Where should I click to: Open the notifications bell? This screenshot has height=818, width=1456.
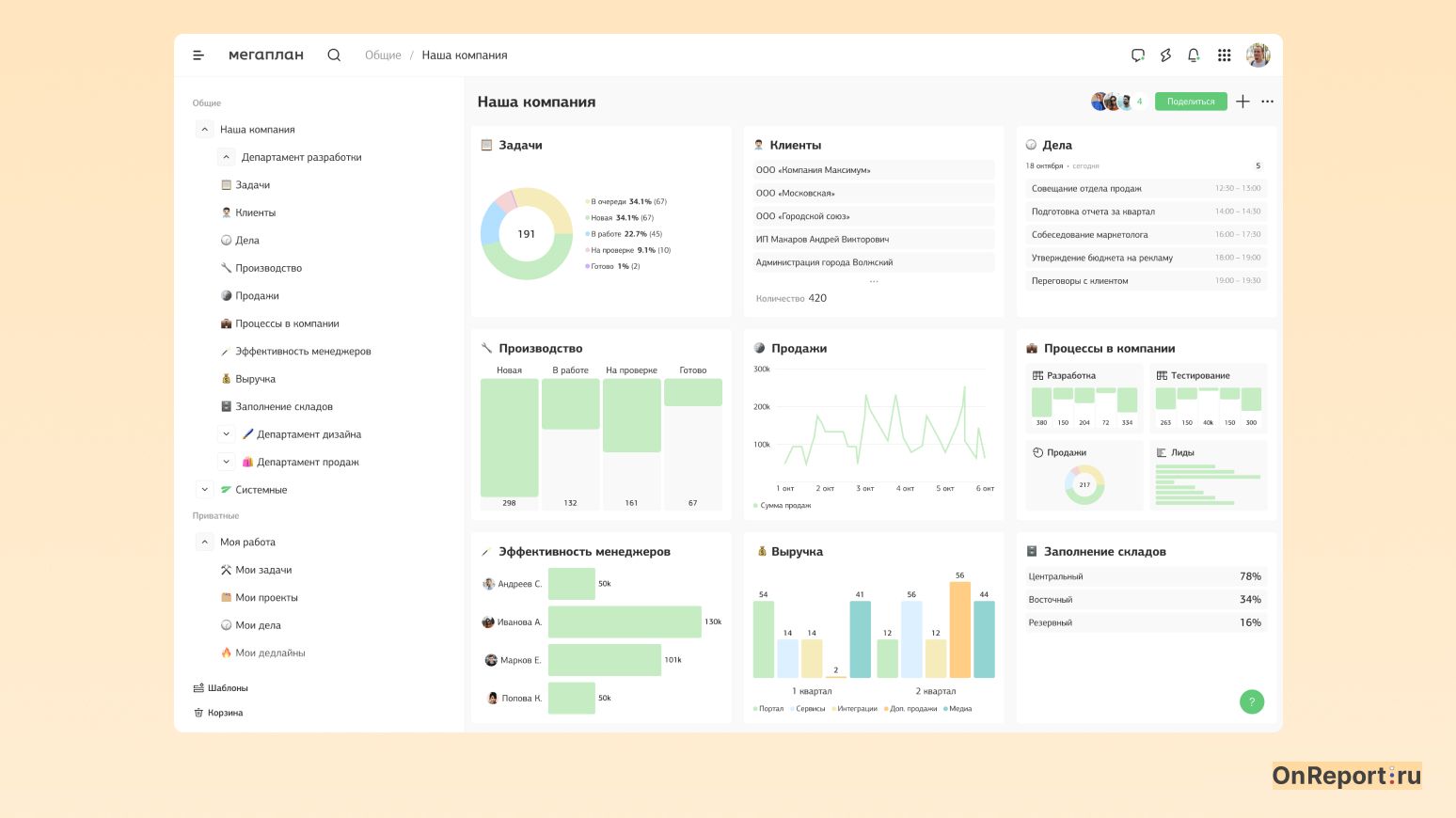click(1194, 55)
